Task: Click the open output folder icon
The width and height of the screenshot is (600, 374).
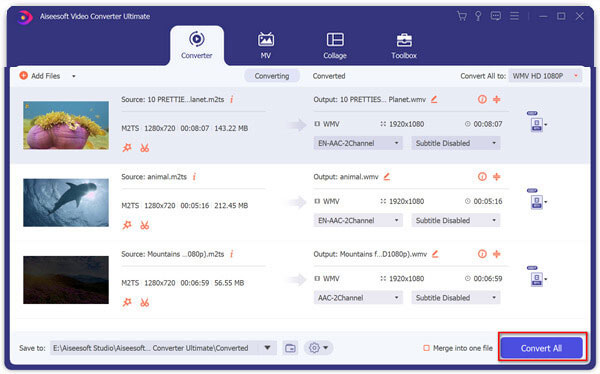Action: [x=290, y=348]
